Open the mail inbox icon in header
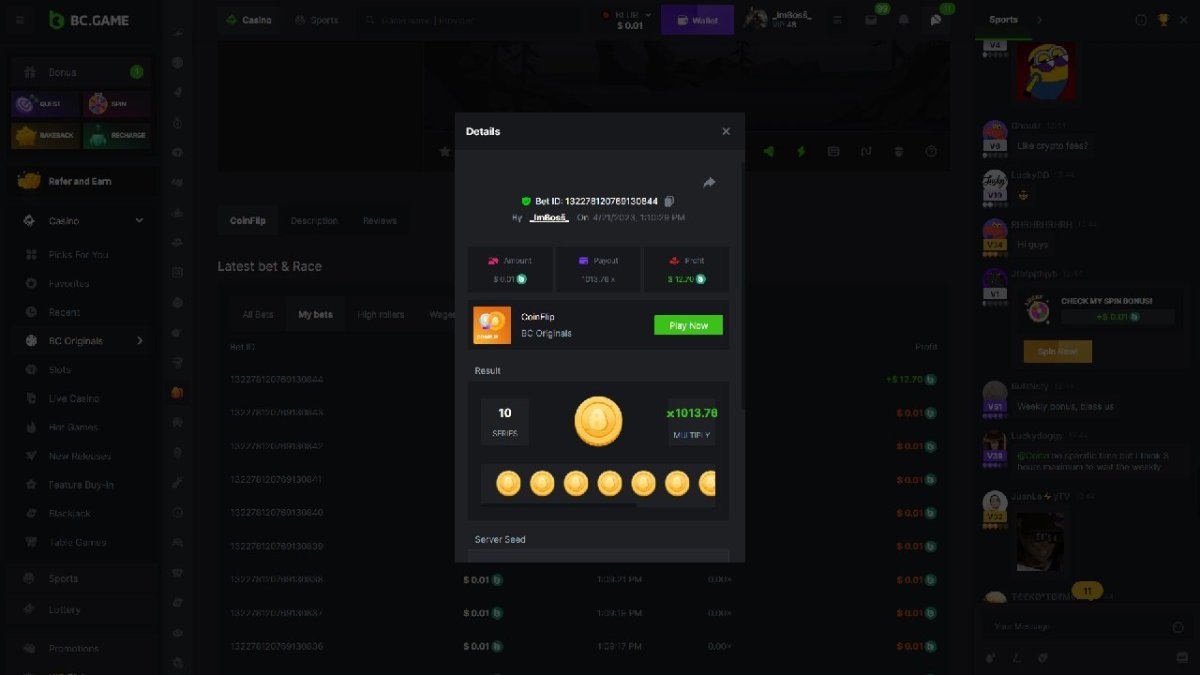The image size is (1200, 675). [871, 20]
